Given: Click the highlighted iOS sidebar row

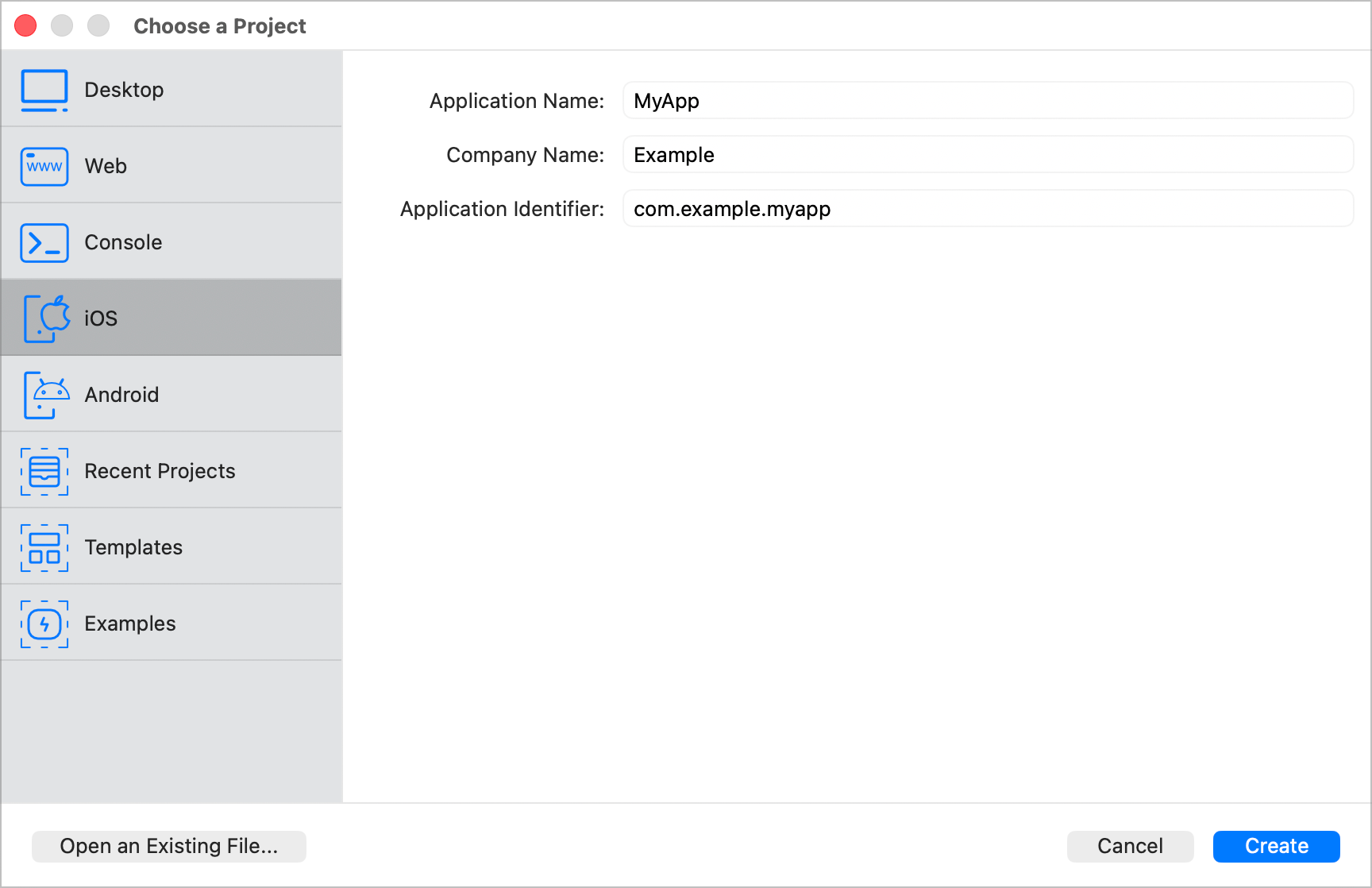Looking at the screenshot, I should tap(171, 318).
